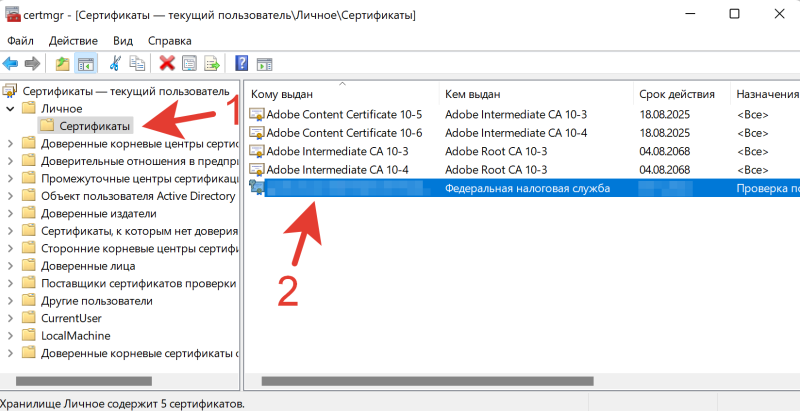The image size is (800, 411).
Task: Open the Вид menu
Action: (123, 41)
